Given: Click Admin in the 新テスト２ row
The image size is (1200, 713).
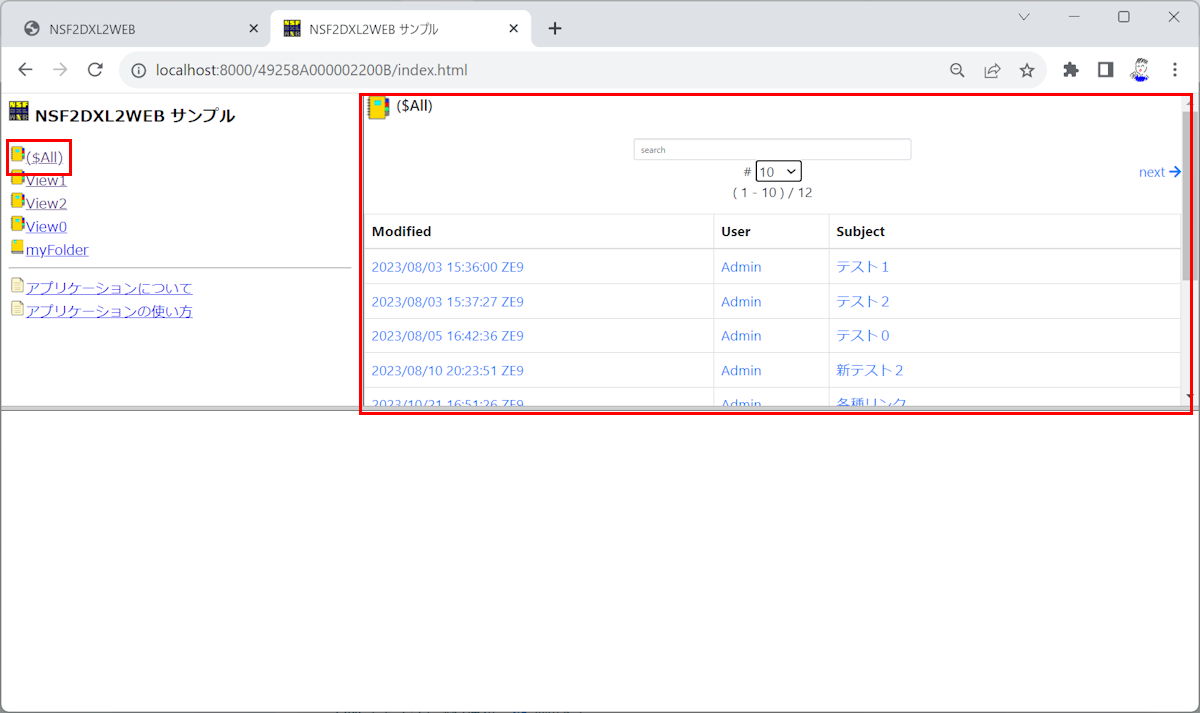Looking at the screenshot, I should click(741, 371).
